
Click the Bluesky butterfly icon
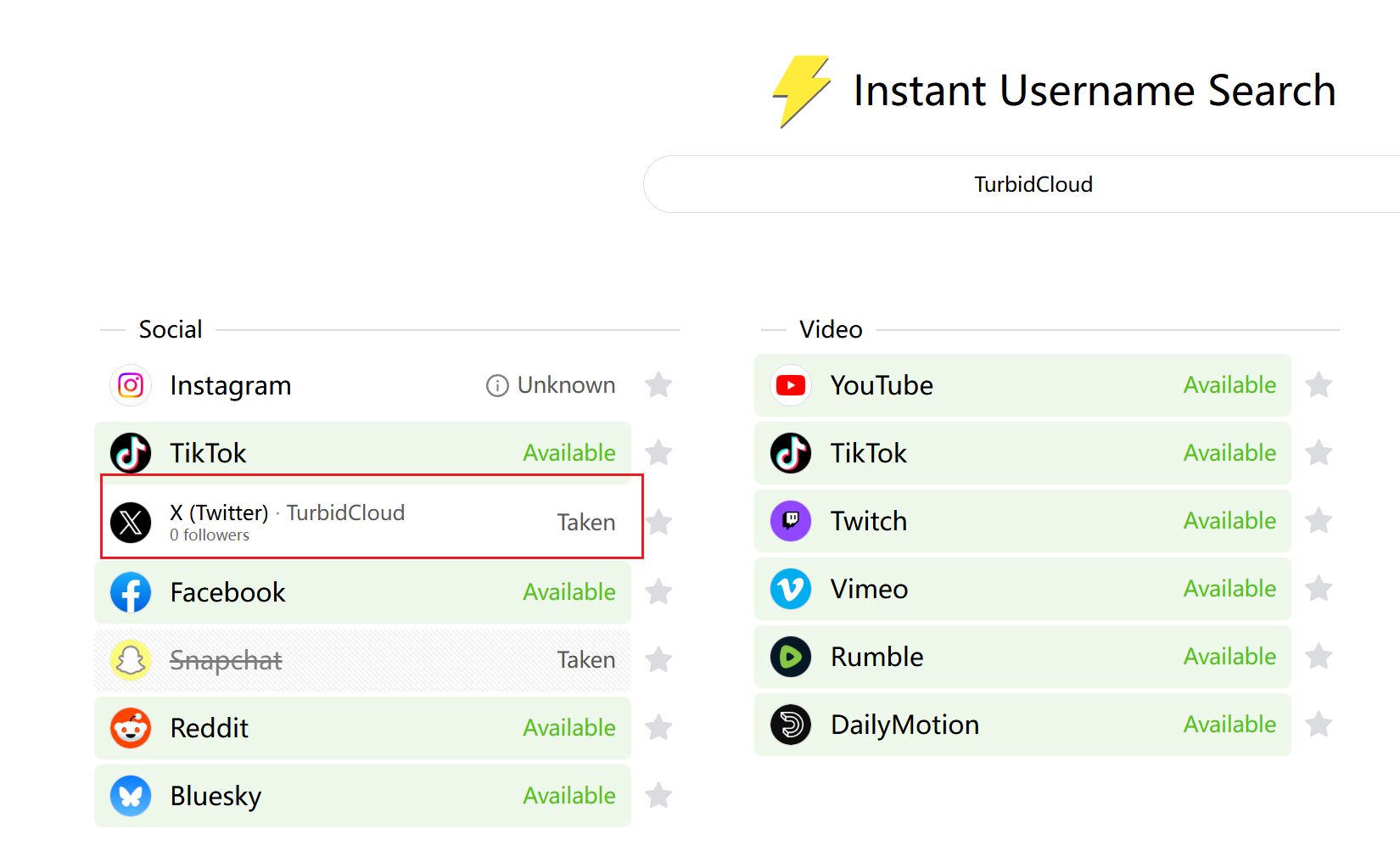(131, 796)
